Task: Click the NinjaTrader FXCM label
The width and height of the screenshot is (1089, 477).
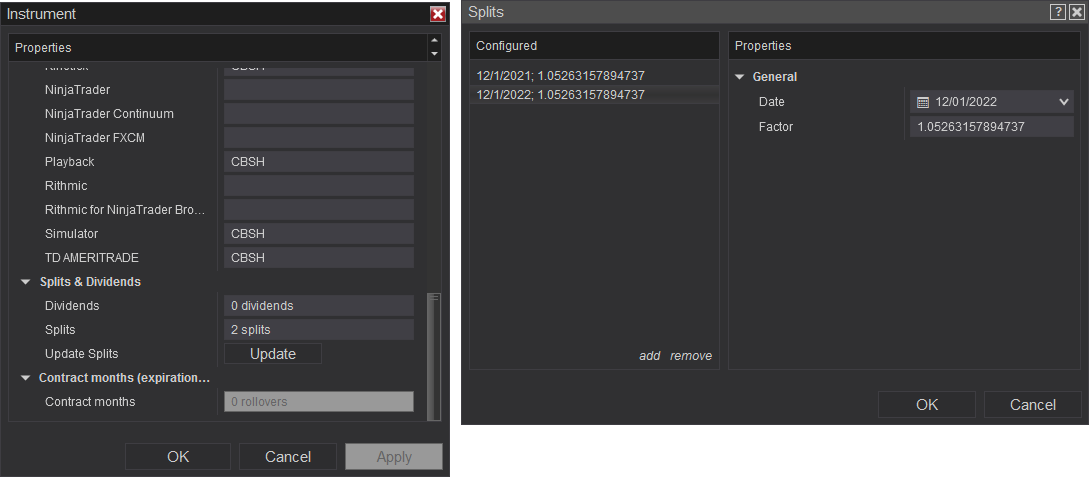Action: click(x=95, y=137)
